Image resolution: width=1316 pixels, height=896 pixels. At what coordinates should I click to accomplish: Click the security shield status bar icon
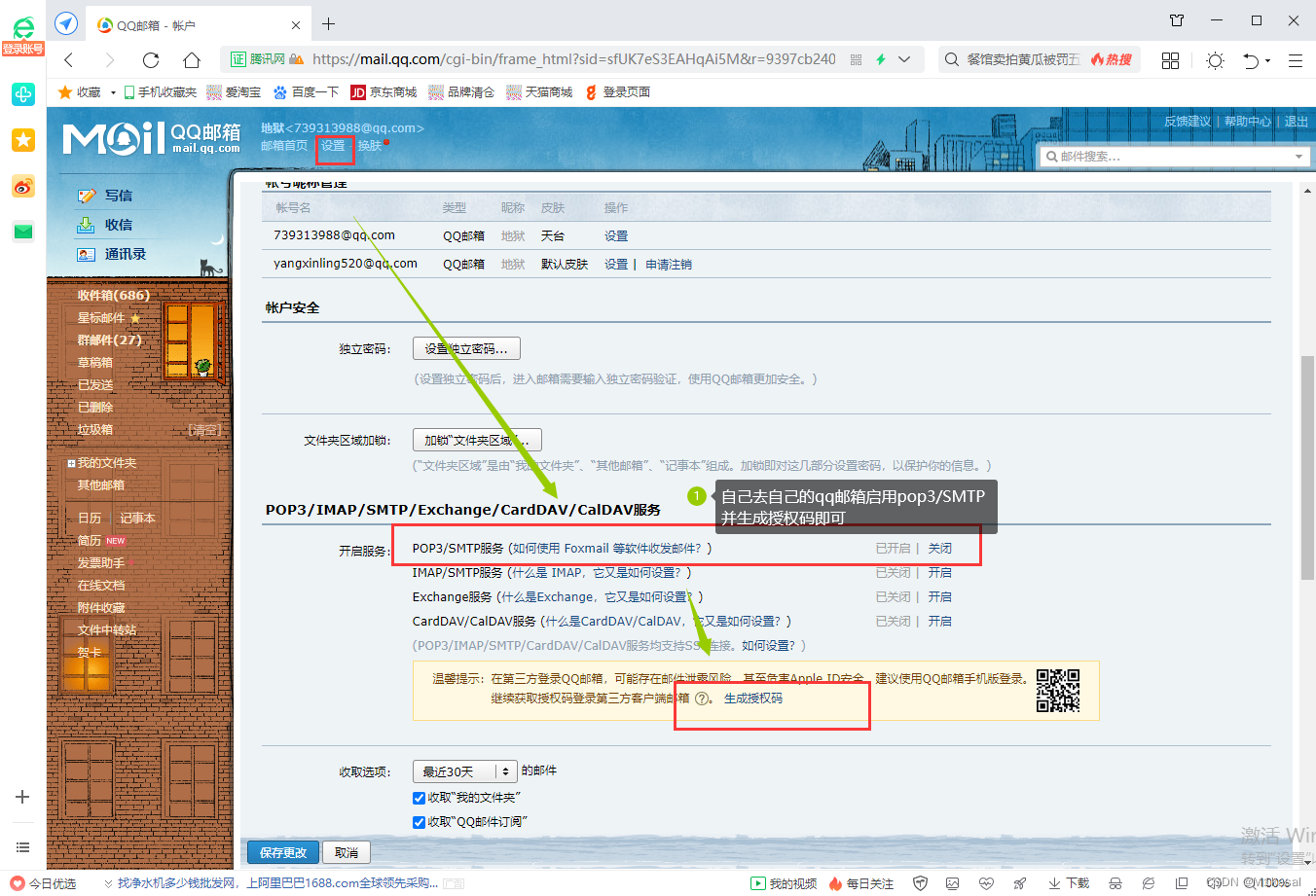tap(920, 883)
